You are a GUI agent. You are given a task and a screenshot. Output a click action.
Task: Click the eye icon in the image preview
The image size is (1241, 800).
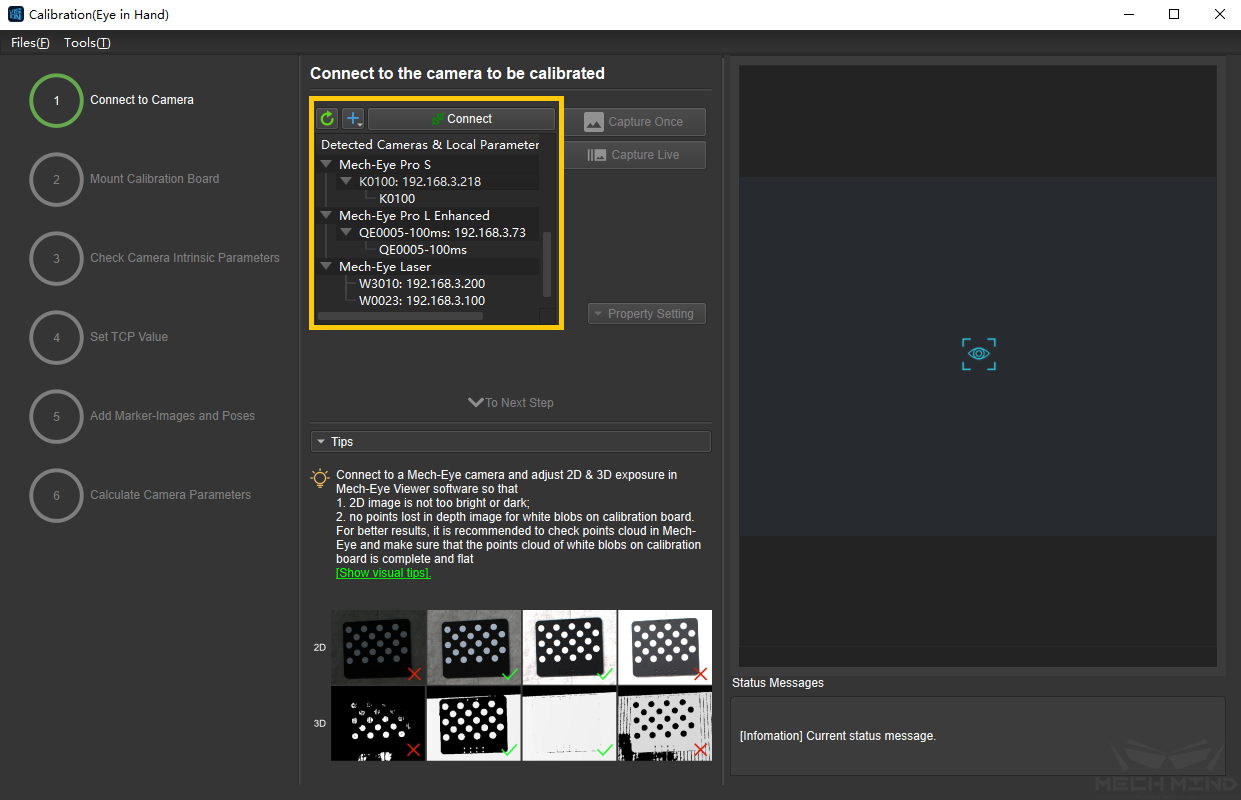pyautogui.click(x=979, y=354)
